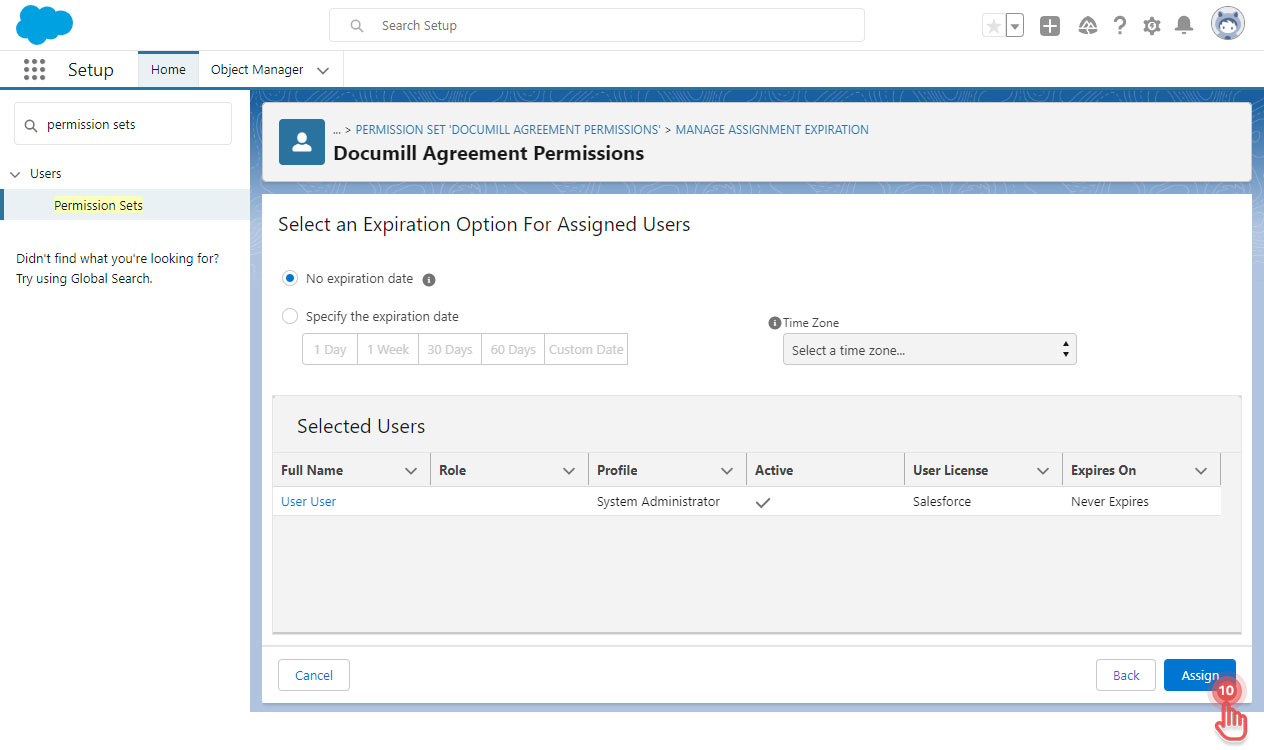Click the info icon beside No expiration date

pyautogui.click(x=430, y=279)
